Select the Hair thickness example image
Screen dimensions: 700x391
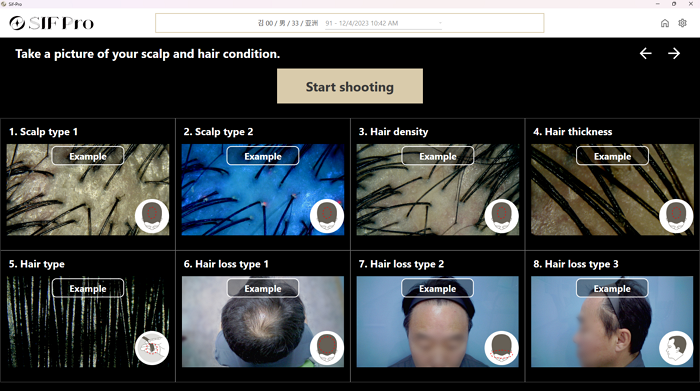[x=612, y=189]
